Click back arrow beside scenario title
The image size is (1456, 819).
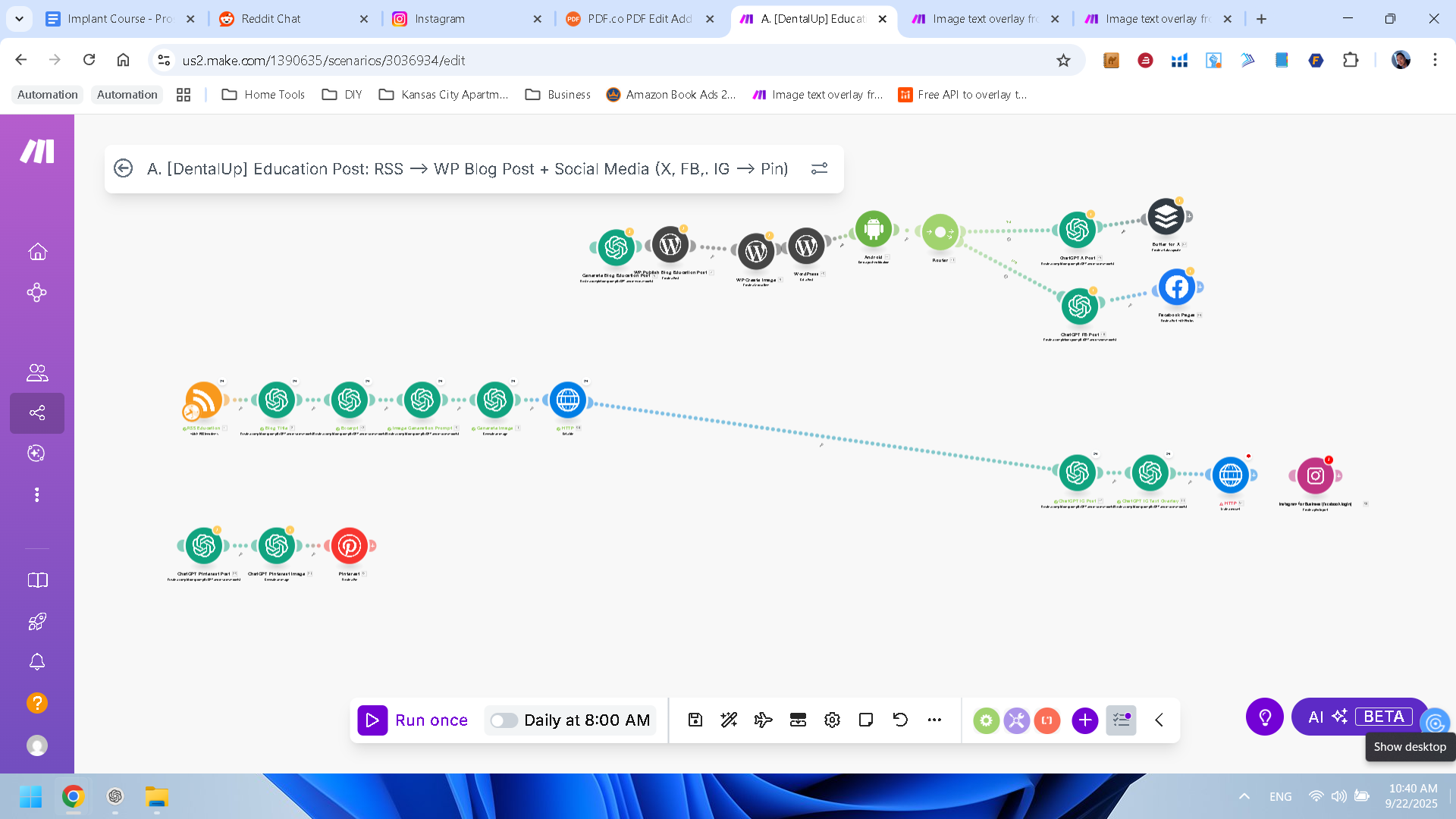pos(123,168)
